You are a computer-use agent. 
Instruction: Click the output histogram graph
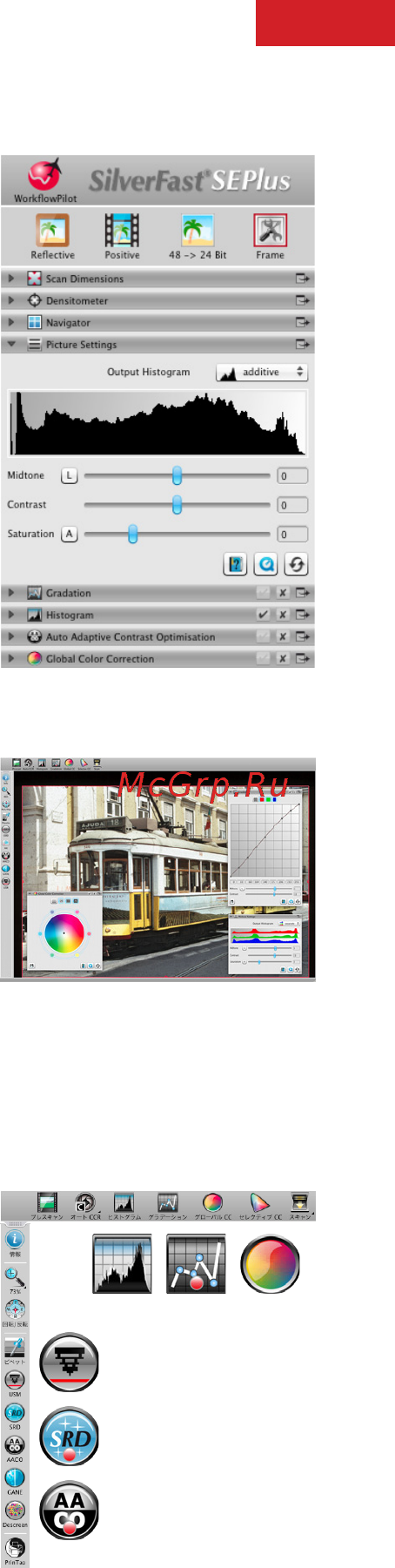coord(157,423)
